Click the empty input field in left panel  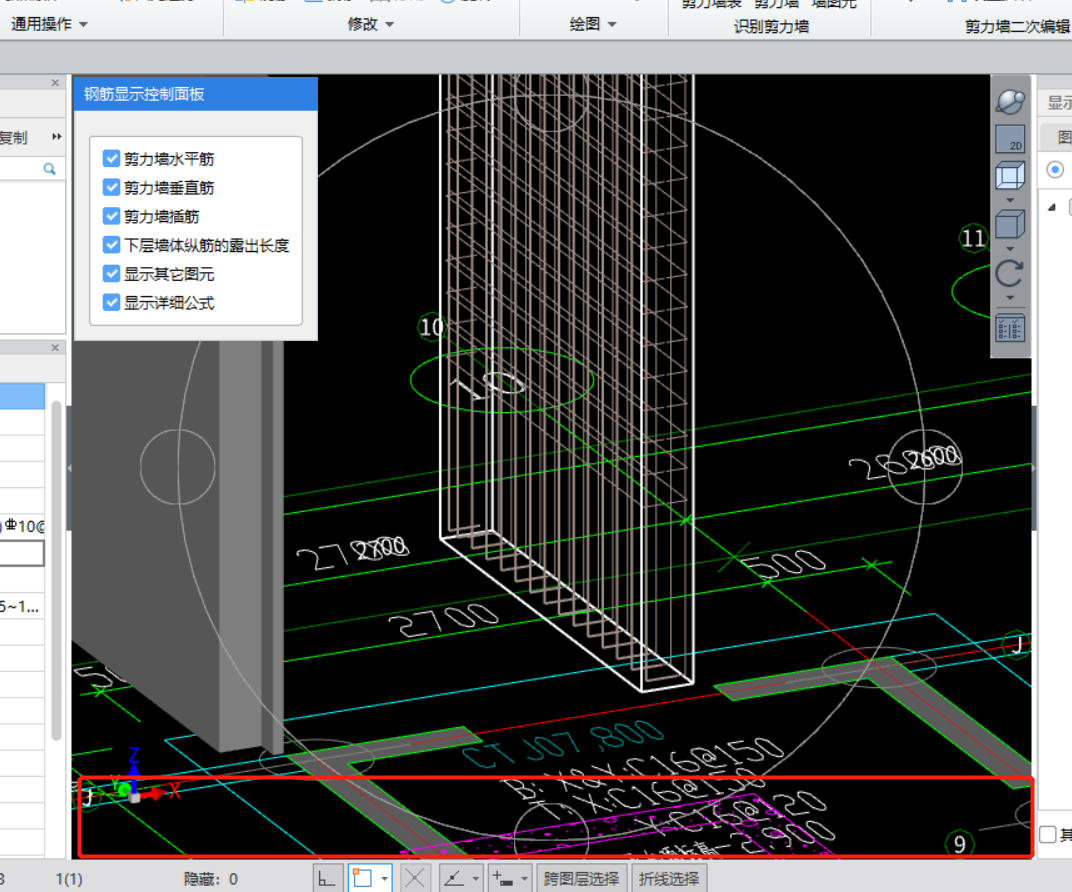point(22,553)
